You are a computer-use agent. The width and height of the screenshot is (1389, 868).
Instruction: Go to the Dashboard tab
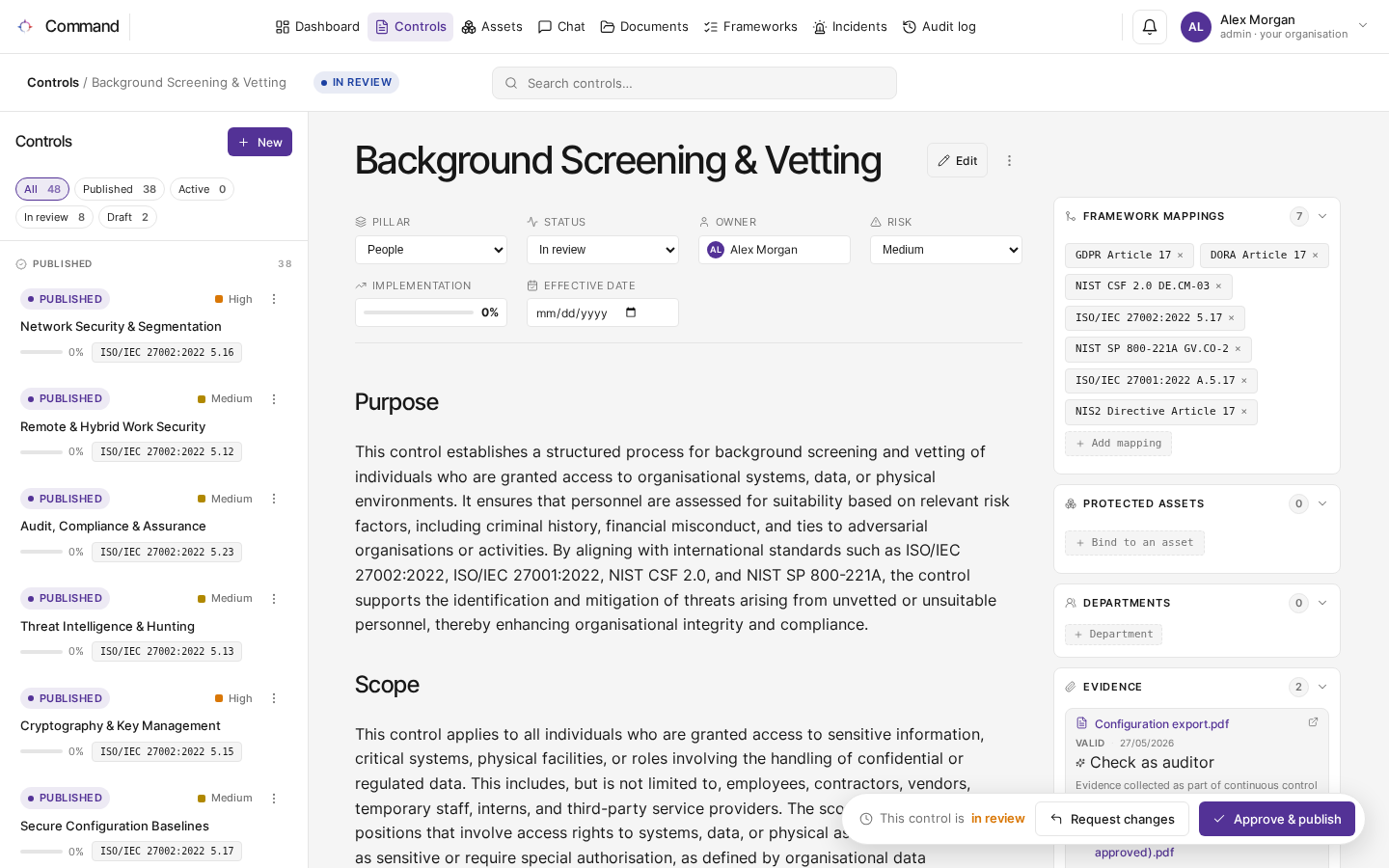(x=317, y=27)
